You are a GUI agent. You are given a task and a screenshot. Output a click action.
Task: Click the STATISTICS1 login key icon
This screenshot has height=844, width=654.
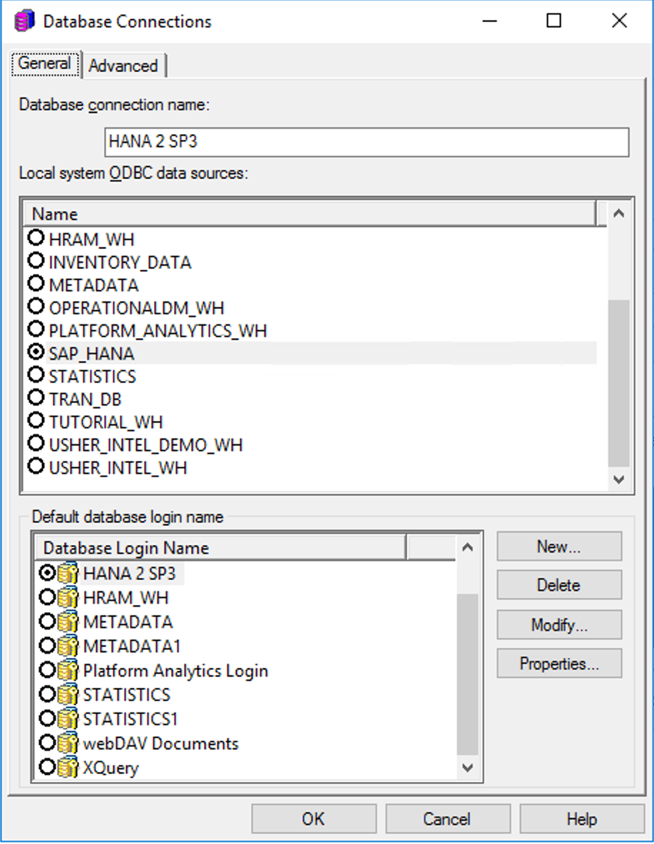click(68, 719)
